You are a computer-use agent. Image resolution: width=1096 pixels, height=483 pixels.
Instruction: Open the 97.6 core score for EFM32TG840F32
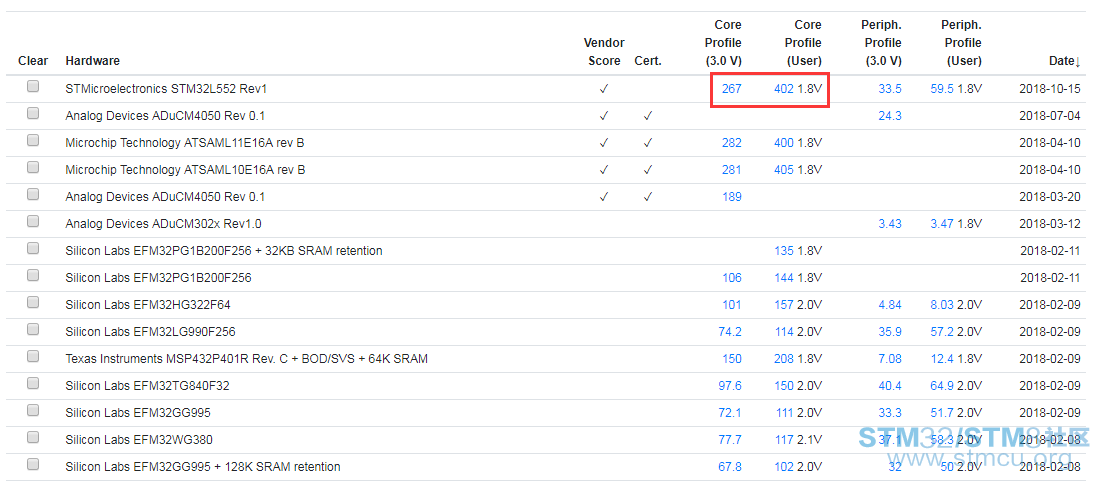click(x=730, y=385)
